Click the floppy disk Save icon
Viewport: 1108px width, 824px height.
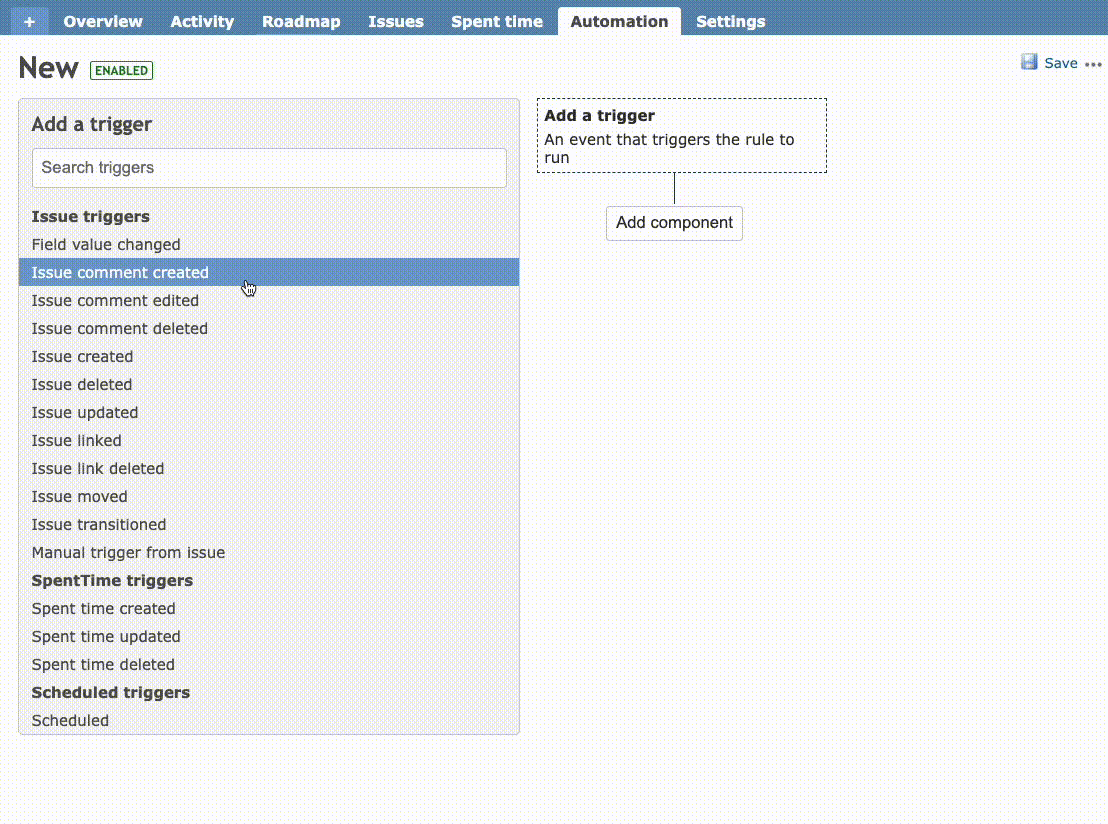(1030, 62)
